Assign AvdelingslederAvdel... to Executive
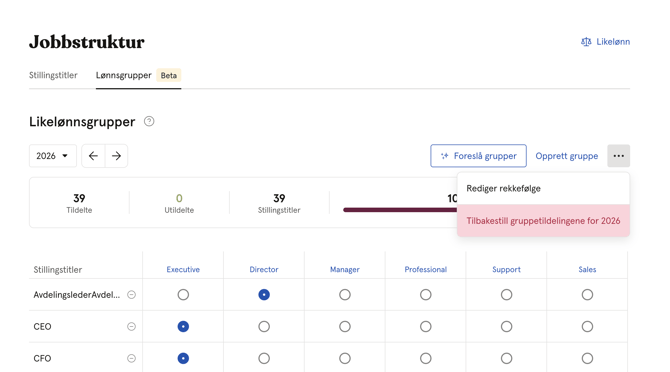670x372 pixels. pos(183,295)
